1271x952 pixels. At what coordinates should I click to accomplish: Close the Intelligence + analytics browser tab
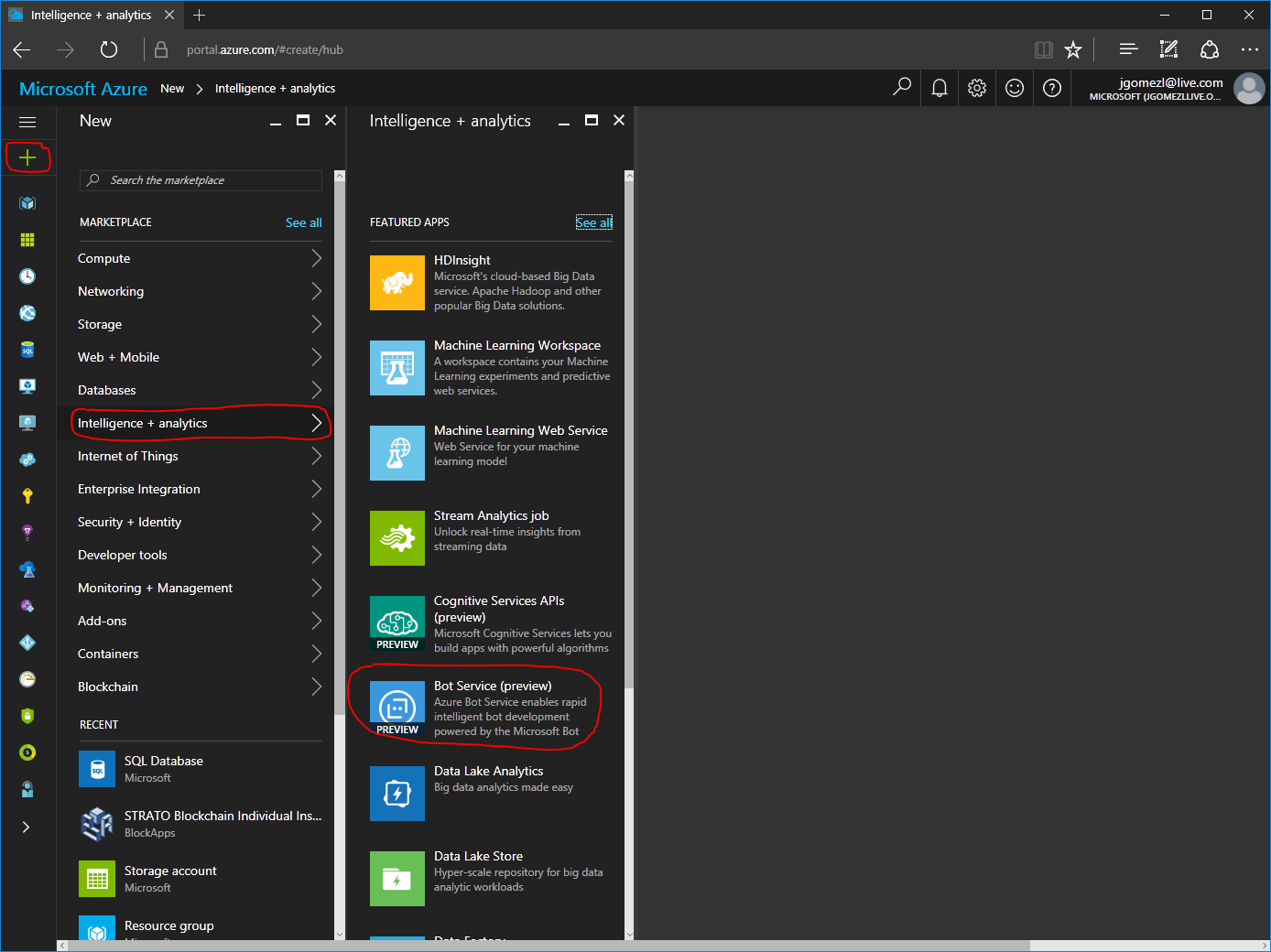point(169,15)
